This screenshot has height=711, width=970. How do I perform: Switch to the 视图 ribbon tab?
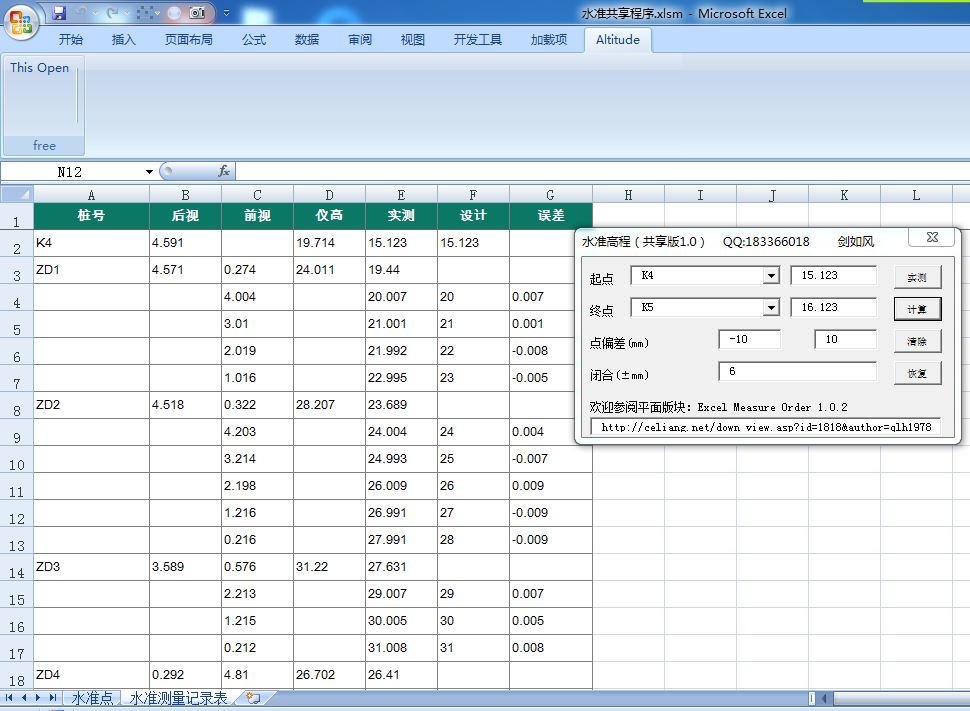[413, 40]
